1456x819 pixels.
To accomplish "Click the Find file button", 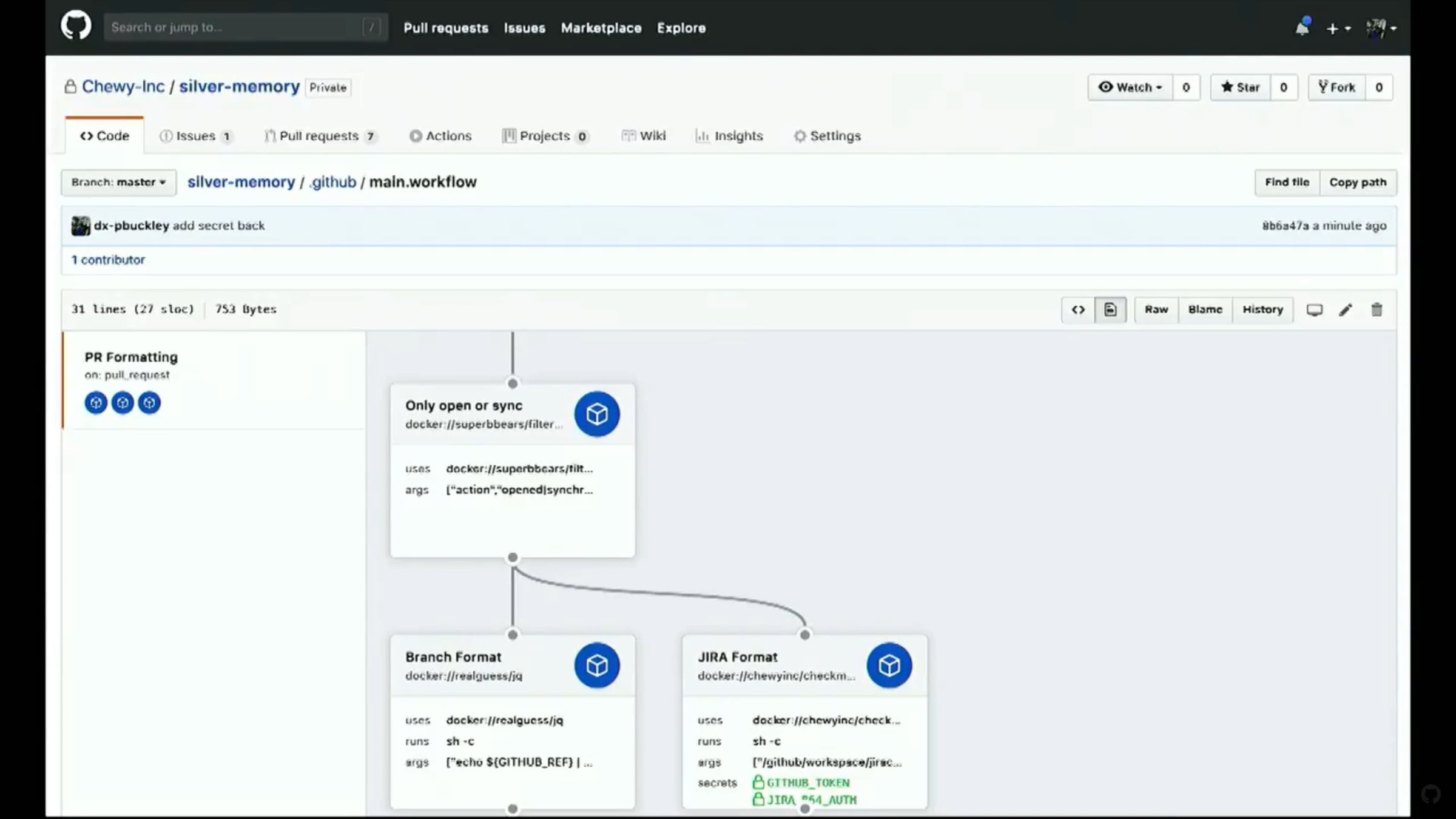I will pos(1287,183).
